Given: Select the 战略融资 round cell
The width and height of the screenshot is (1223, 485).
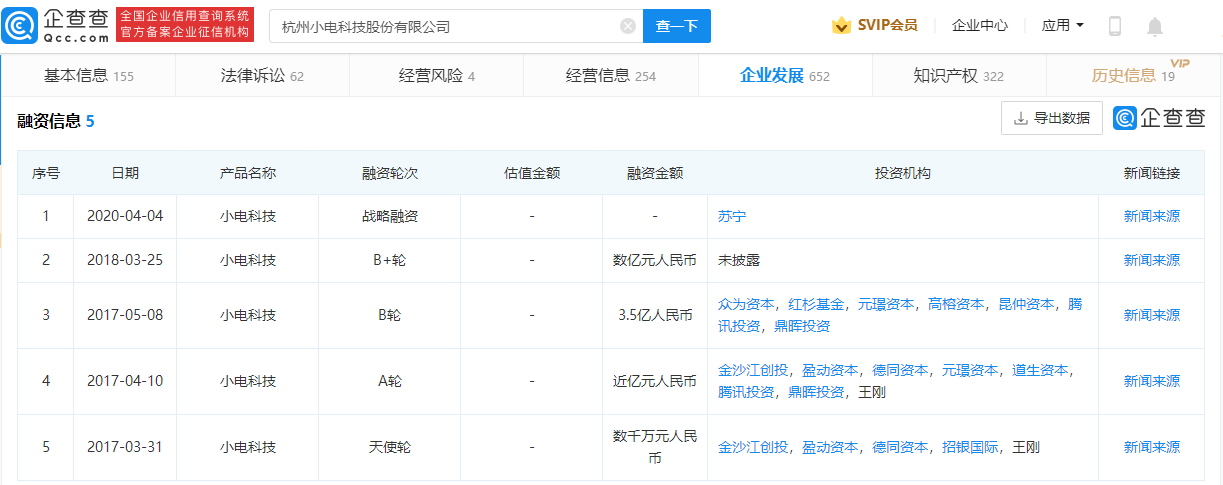Looking at the screenshot, I should tap(390, 216).
